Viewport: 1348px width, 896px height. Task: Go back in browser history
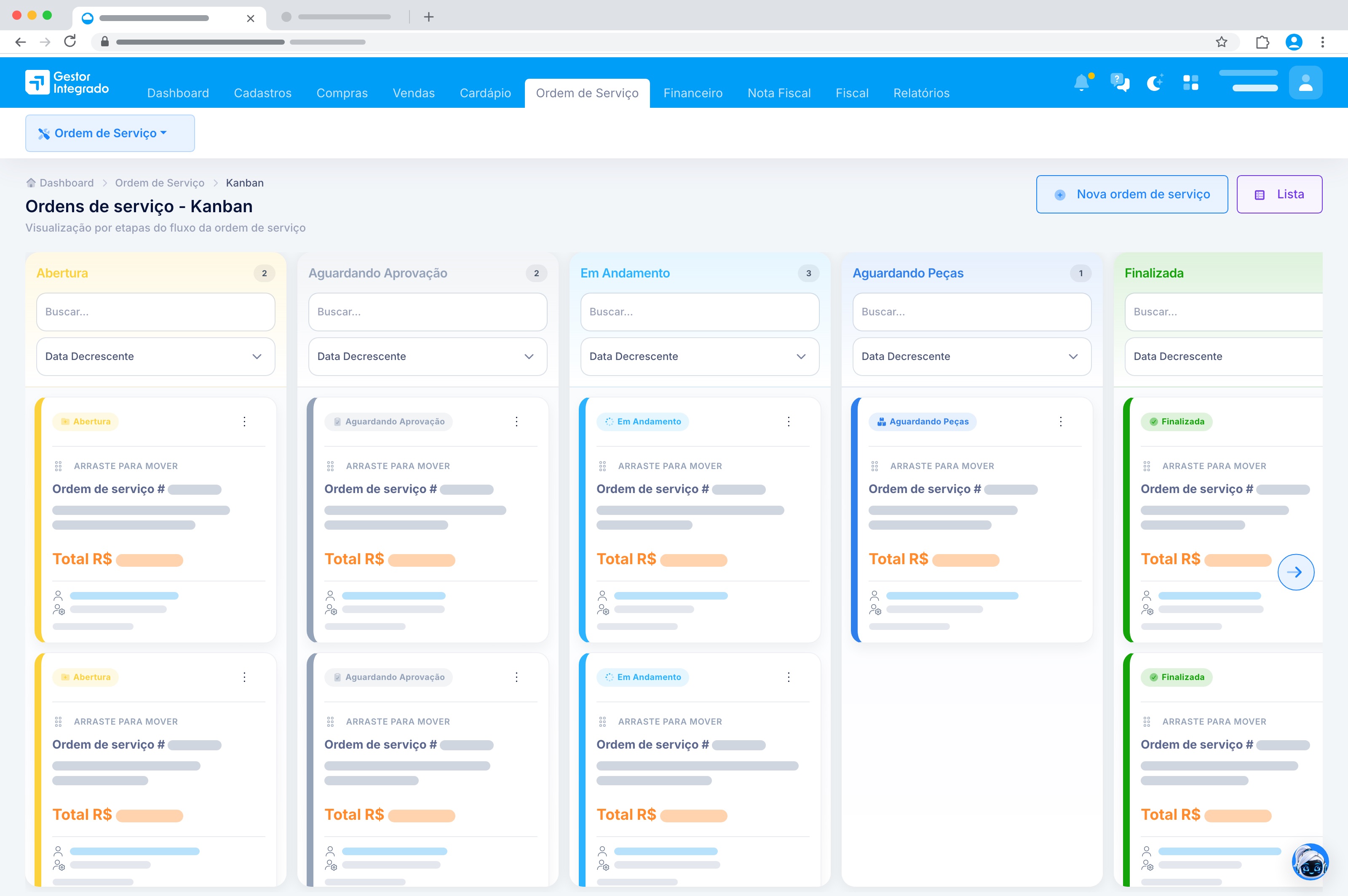pyautogui.click(x=21, y=42)
